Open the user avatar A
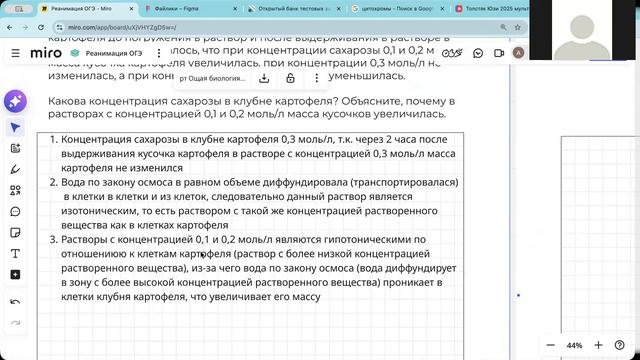The height and width of the screenshot is (360, 640). click(x=518, y=53)
